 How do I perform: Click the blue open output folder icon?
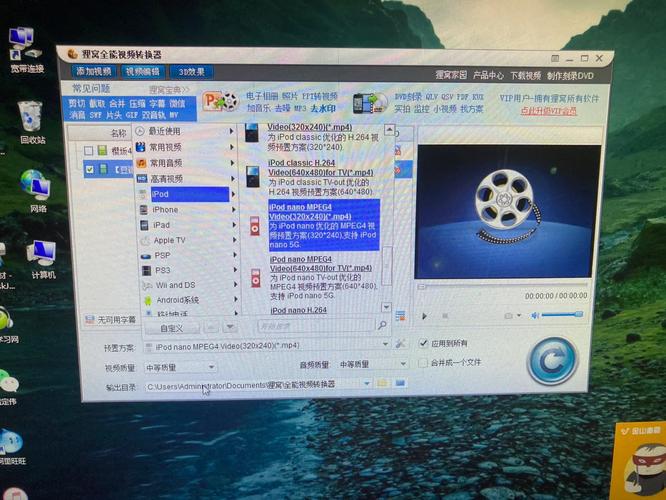(x=400, y=383)
